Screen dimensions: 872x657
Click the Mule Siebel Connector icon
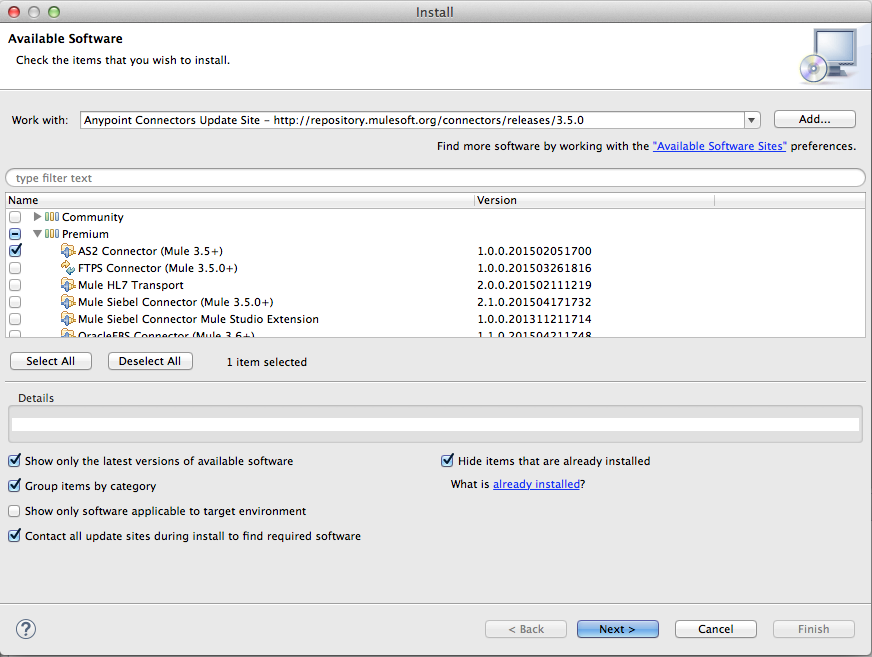[68, 302]
